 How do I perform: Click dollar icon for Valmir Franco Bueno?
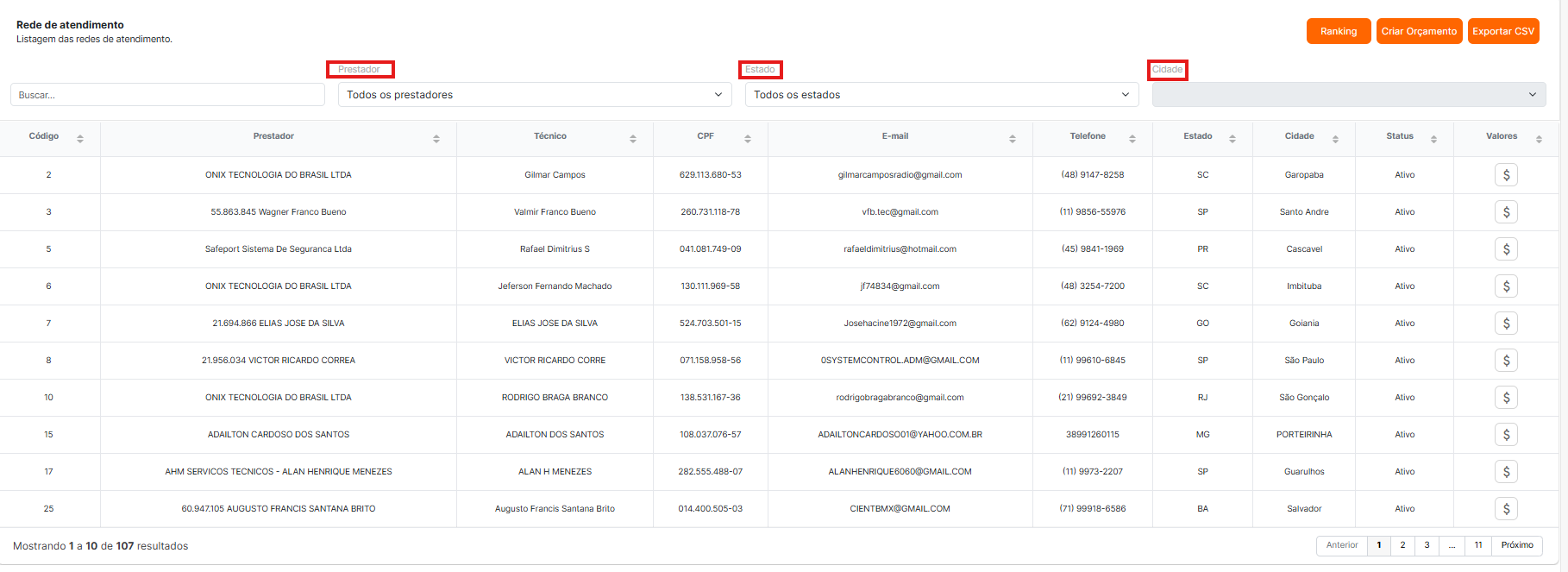tap(1506, 212)
